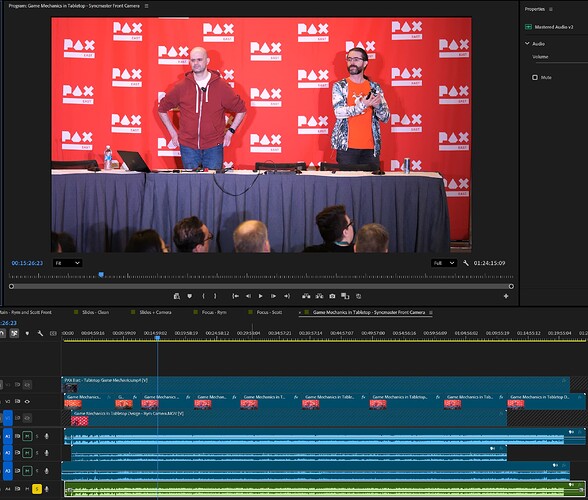Click the Add Marker icon in monitor controls
Image resolution: width=588 pixels, height=500 pixels.
pyautogui.click(x=190, y=296)
